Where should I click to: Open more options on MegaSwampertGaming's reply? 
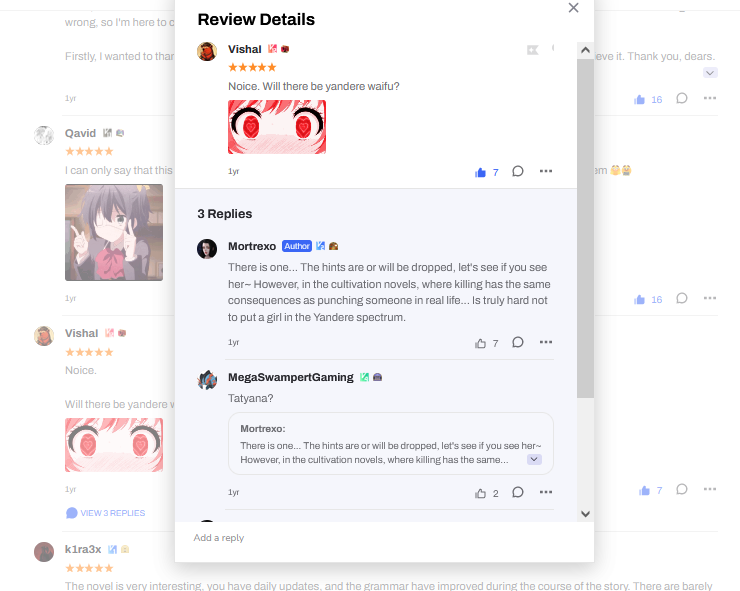(546, 492)
